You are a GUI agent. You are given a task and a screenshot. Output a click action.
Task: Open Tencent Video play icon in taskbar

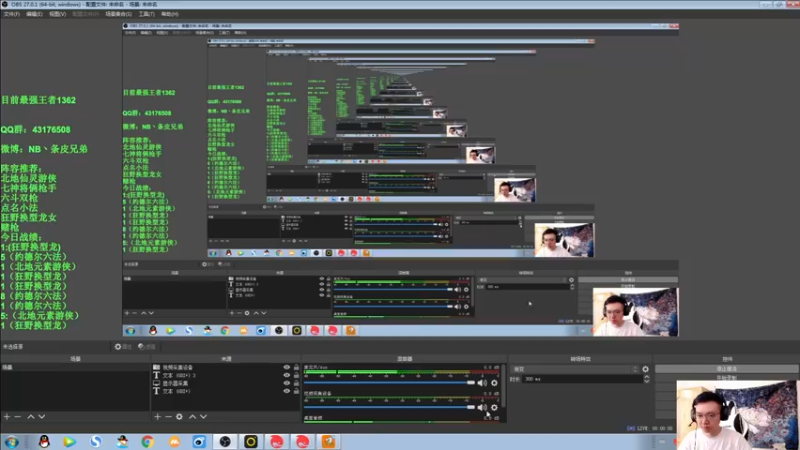(70, 442)
